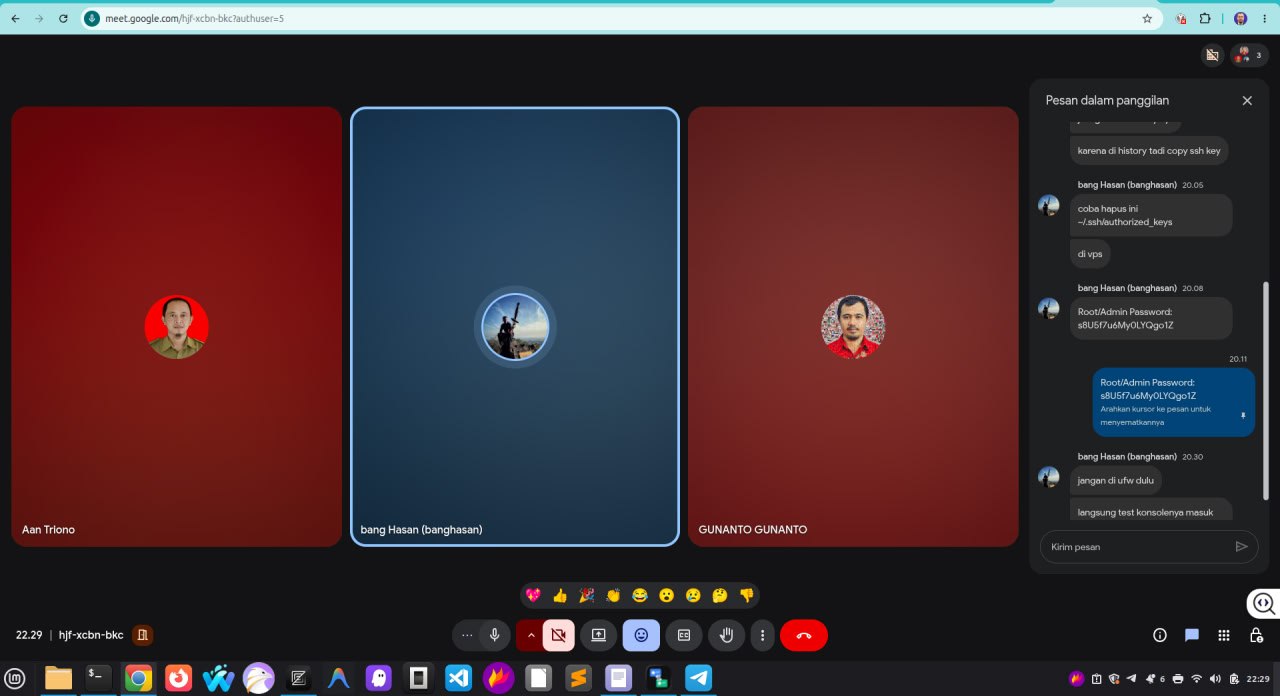
Task: Open Visual Studio Code from taskbar
Action: (x=458, y=678)
